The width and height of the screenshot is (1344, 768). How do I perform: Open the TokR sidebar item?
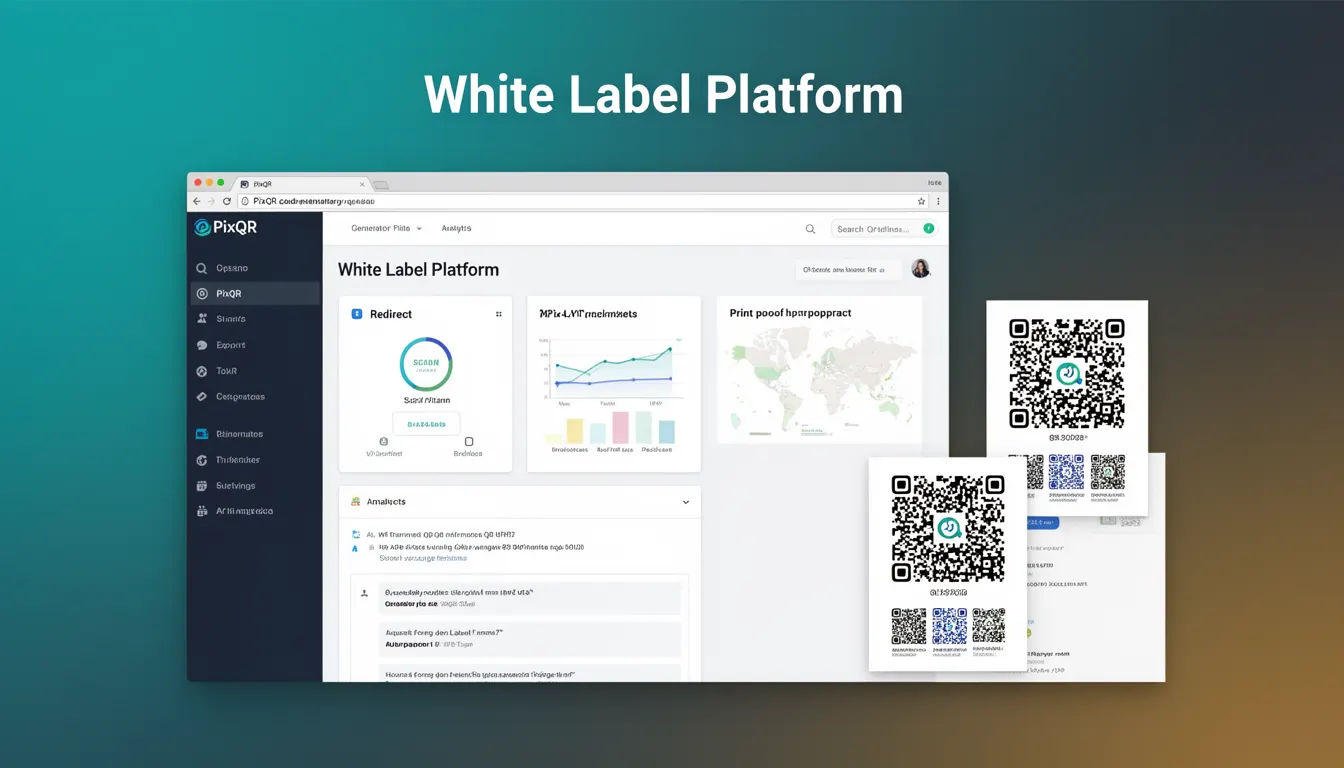click(255, 371)
